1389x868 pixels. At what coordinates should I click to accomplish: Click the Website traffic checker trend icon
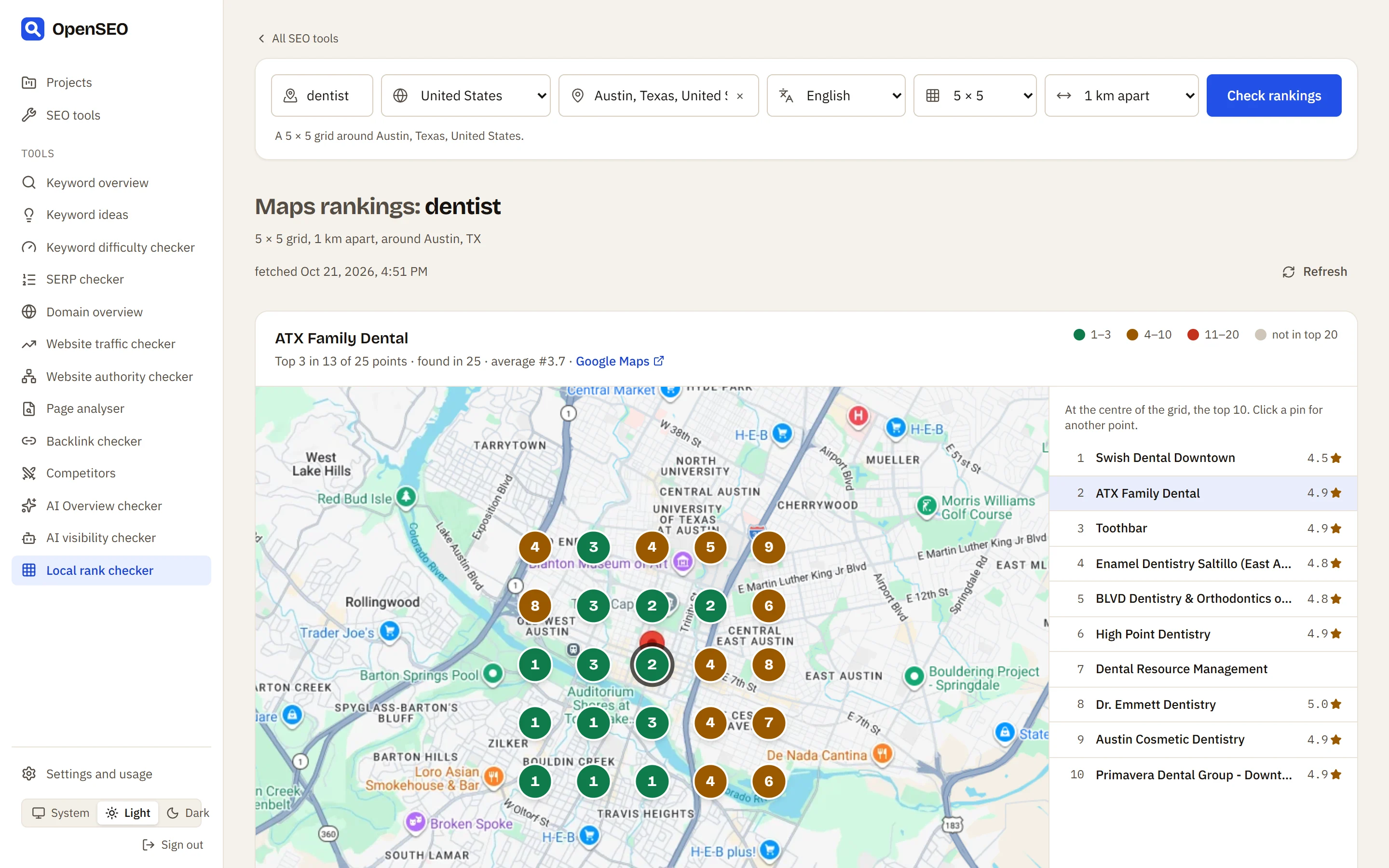pyautogui.click(x=29, y=344)
